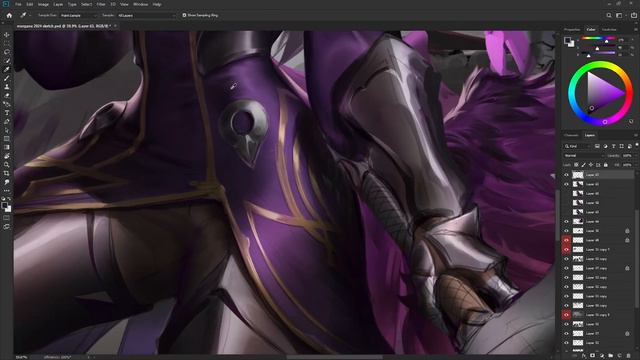
Task: Click the toolbar foreground color swatch
Action: point(5,206)
